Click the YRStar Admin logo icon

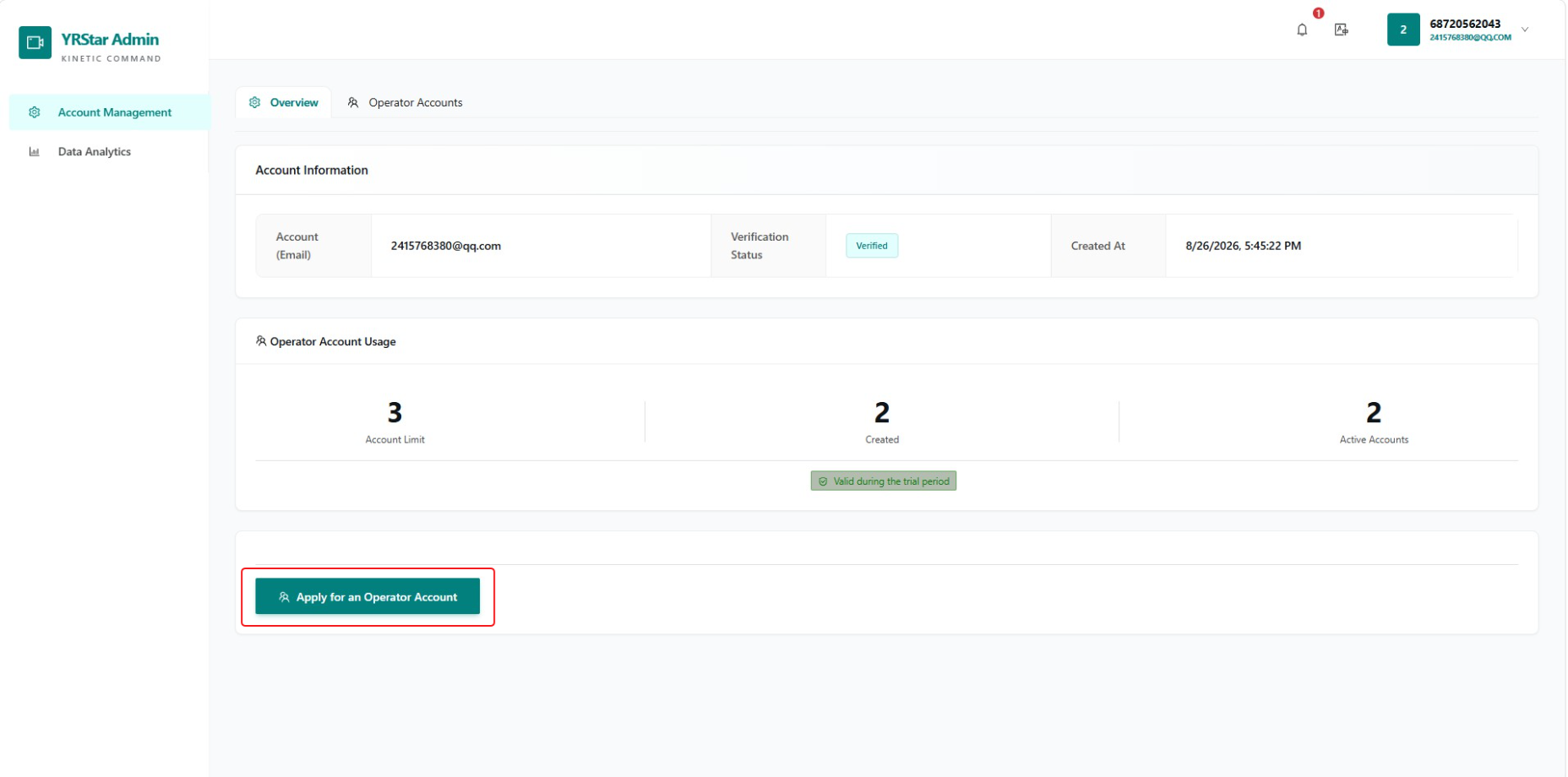pos(35,42)
